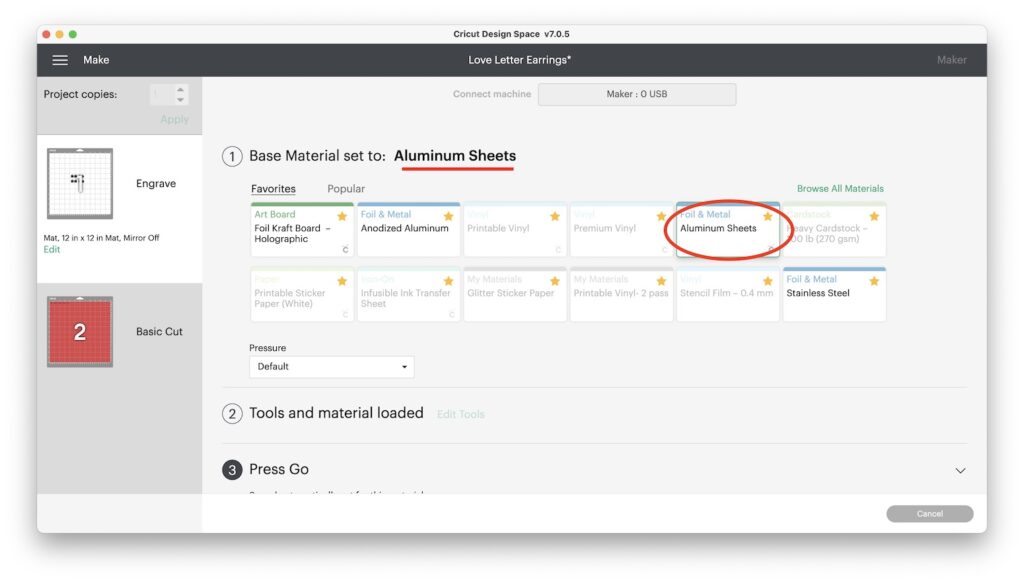
Task: Pick the Stencil Film – 0.4 mm card
Action: pyautogui.click(x=728, y=295)
